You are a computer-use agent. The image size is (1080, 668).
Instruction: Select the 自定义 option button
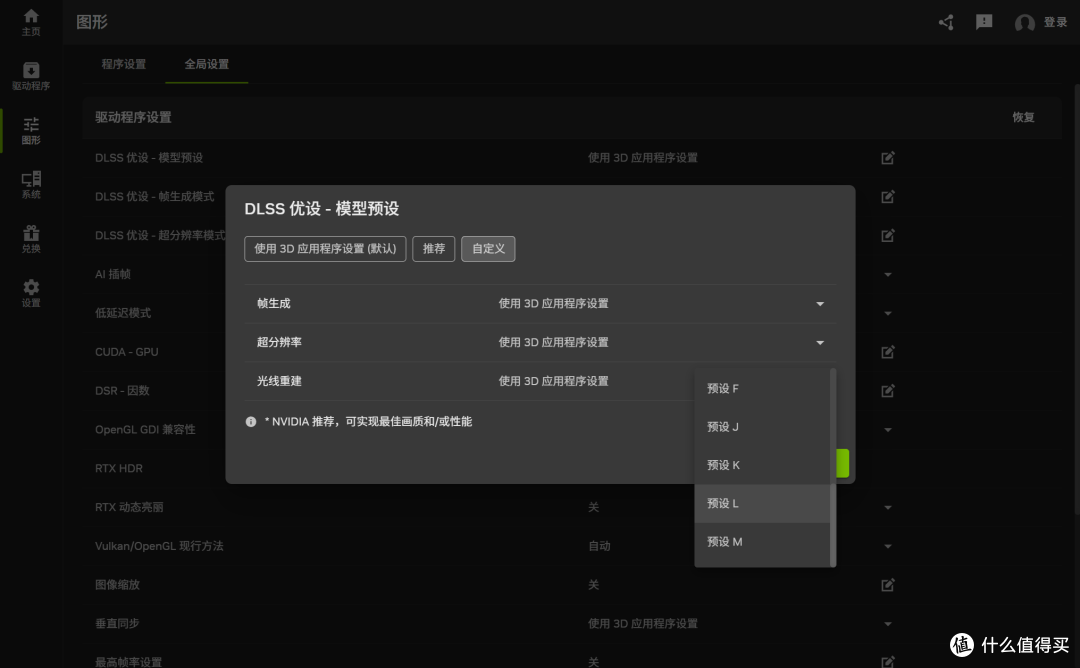tap(488, 249)
